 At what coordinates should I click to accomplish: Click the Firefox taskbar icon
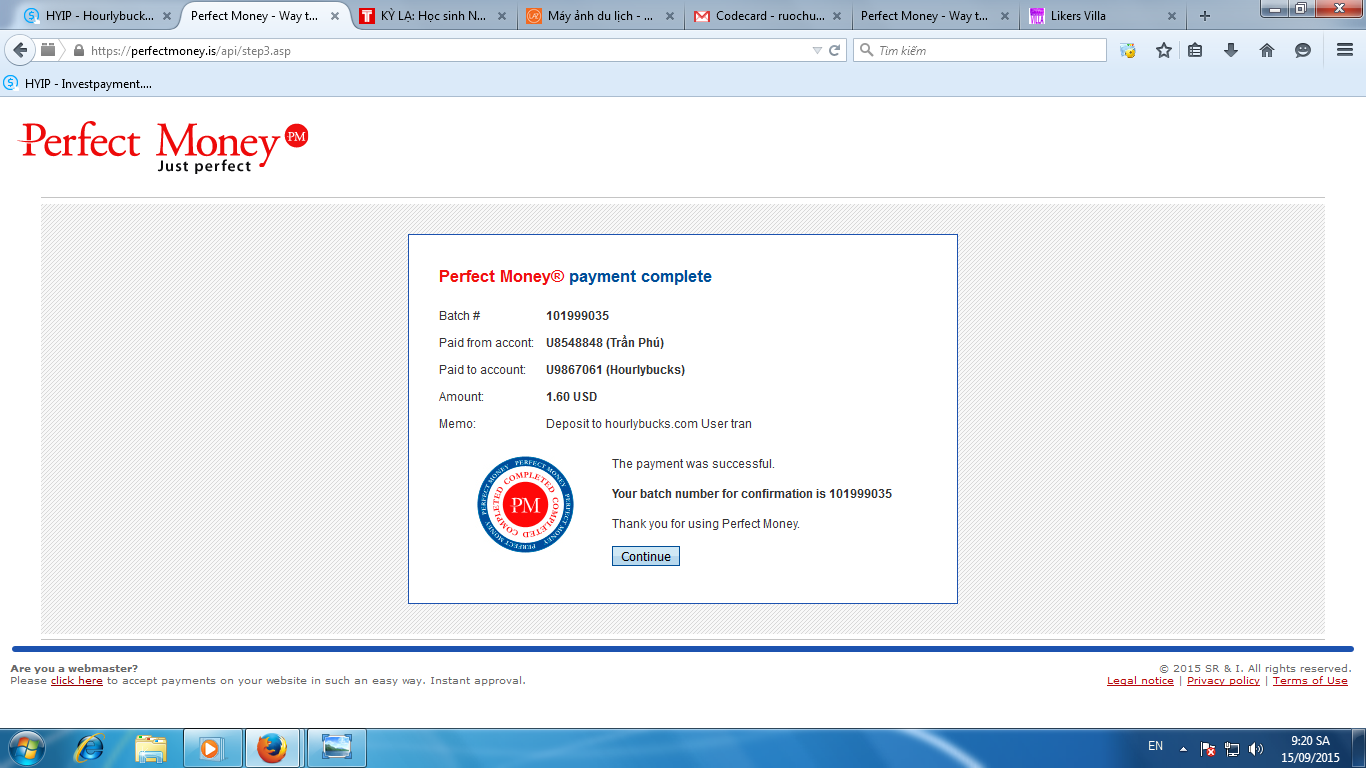click(272, 748)
